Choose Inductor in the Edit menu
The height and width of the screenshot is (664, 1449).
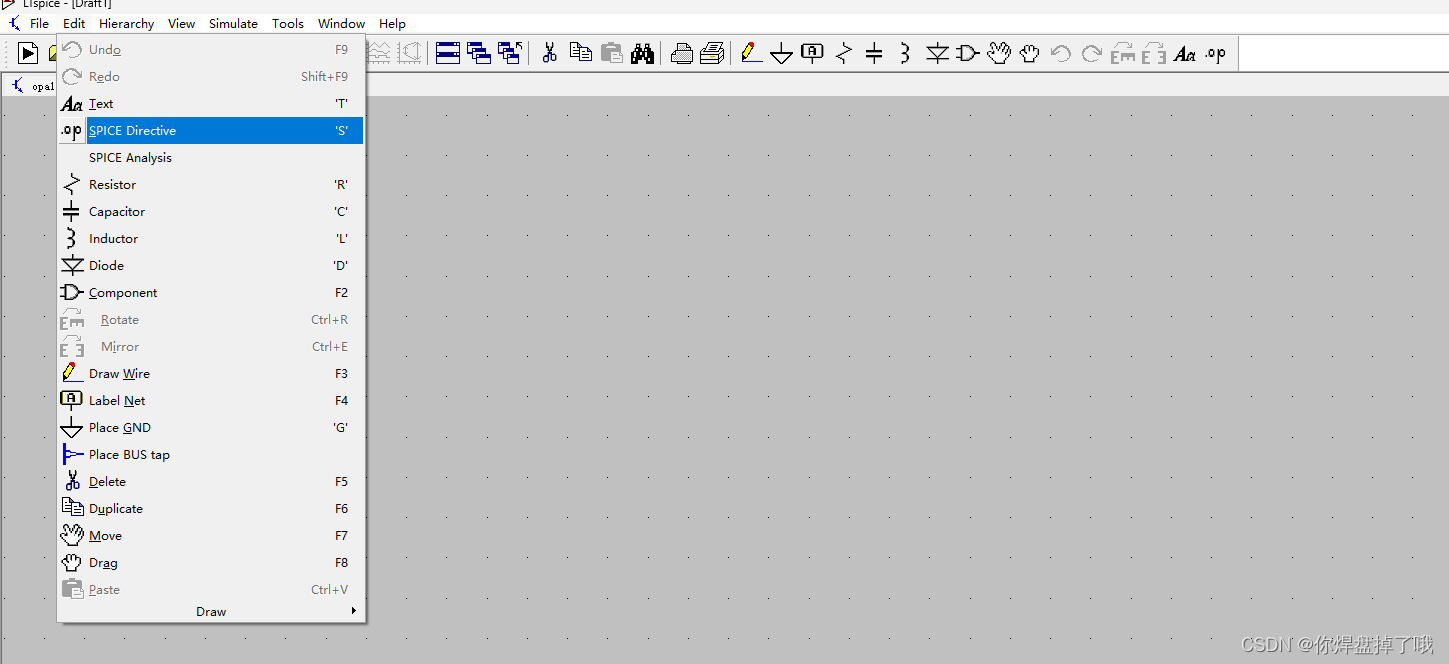point(211,239)
